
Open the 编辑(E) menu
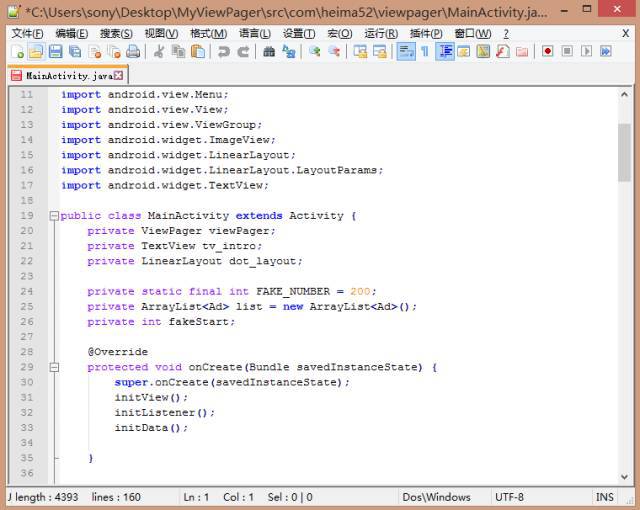(x=71, y=33)
